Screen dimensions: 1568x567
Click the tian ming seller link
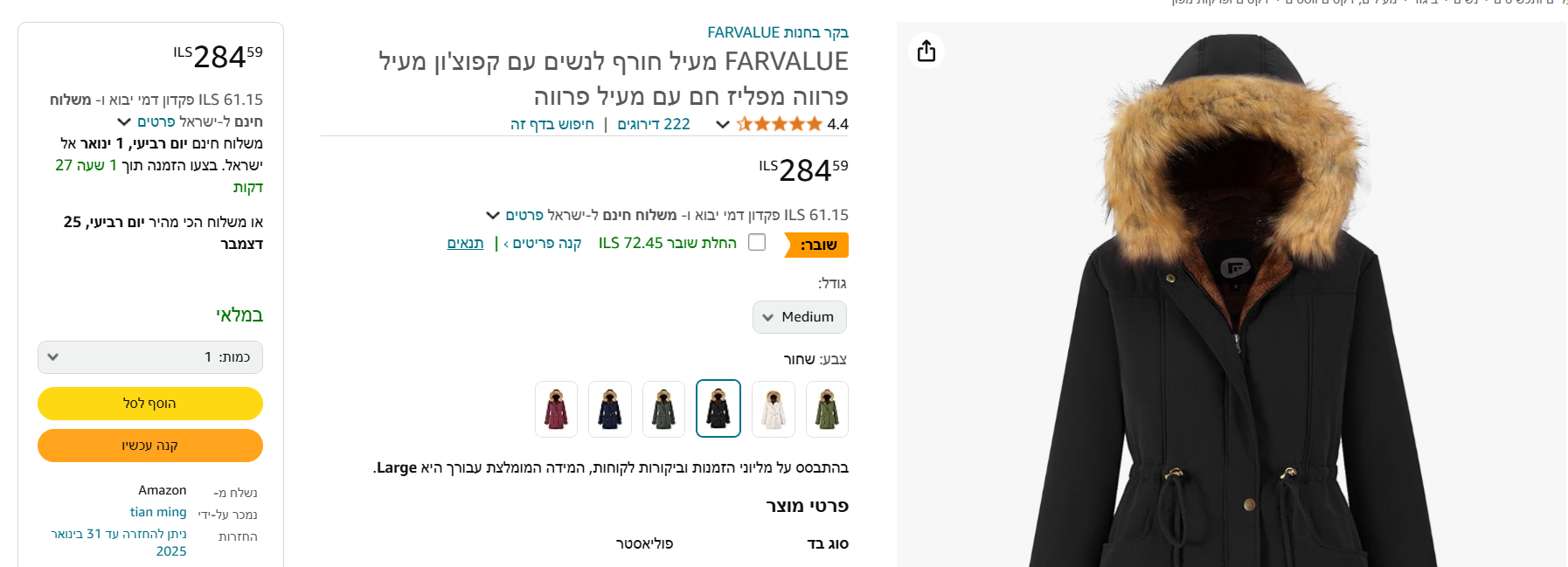(x=158, y=512)
